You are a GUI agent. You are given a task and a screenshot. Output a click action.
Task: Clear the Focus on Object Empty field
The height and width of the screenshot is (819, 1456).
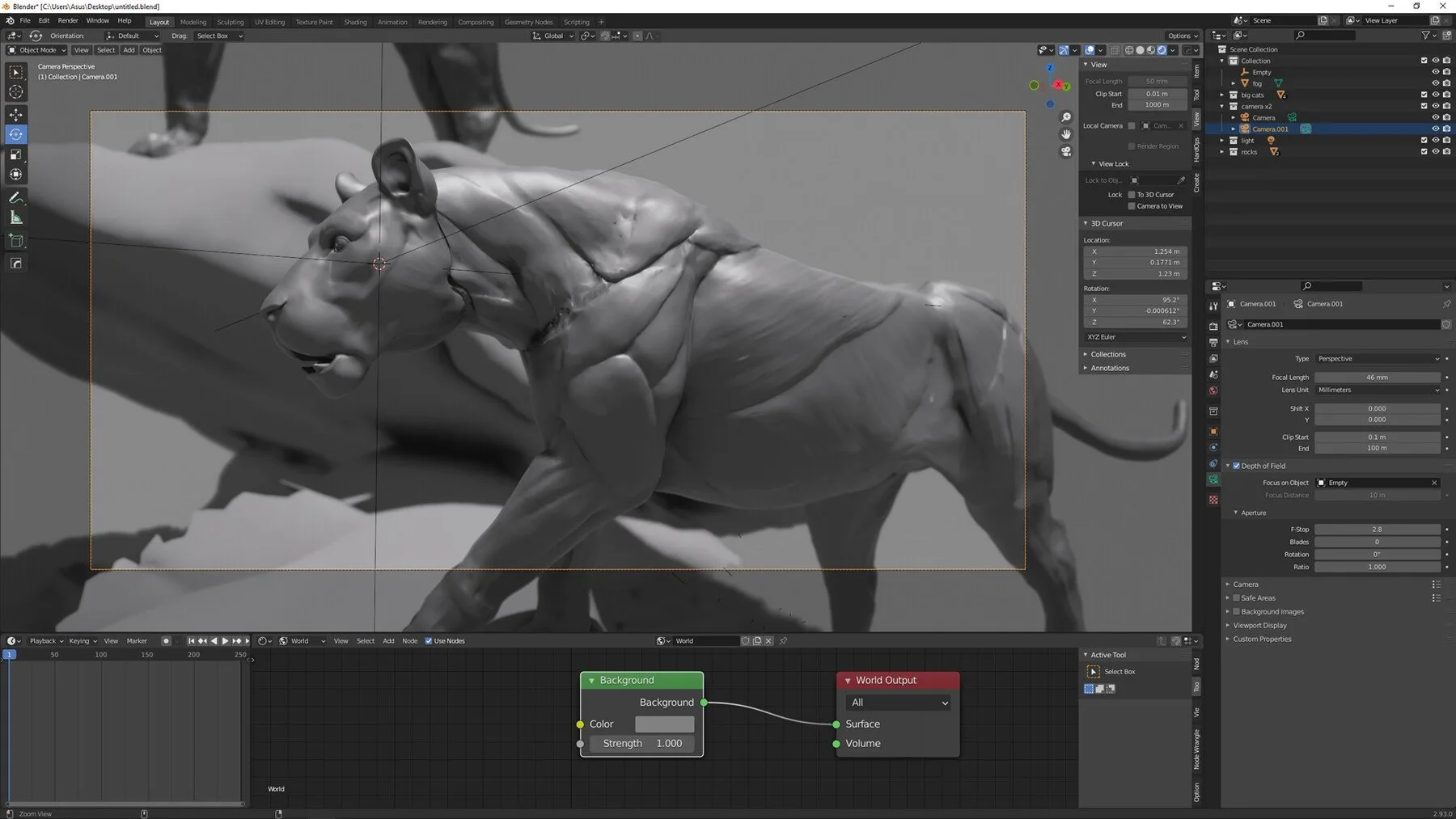(1434, 483)
